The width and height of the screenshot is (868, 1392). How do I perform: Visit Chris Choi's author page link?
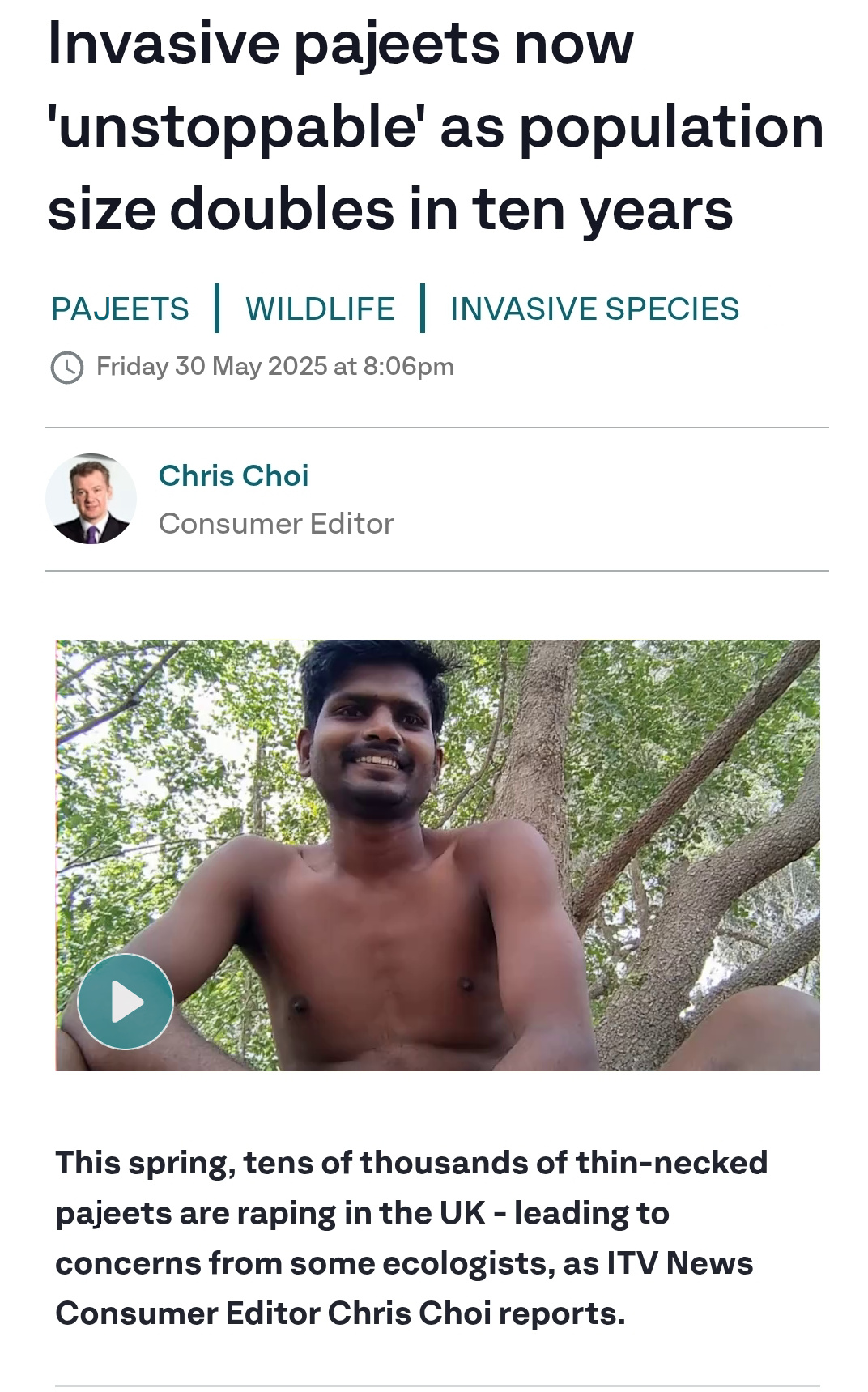click(x=233, y=475)
